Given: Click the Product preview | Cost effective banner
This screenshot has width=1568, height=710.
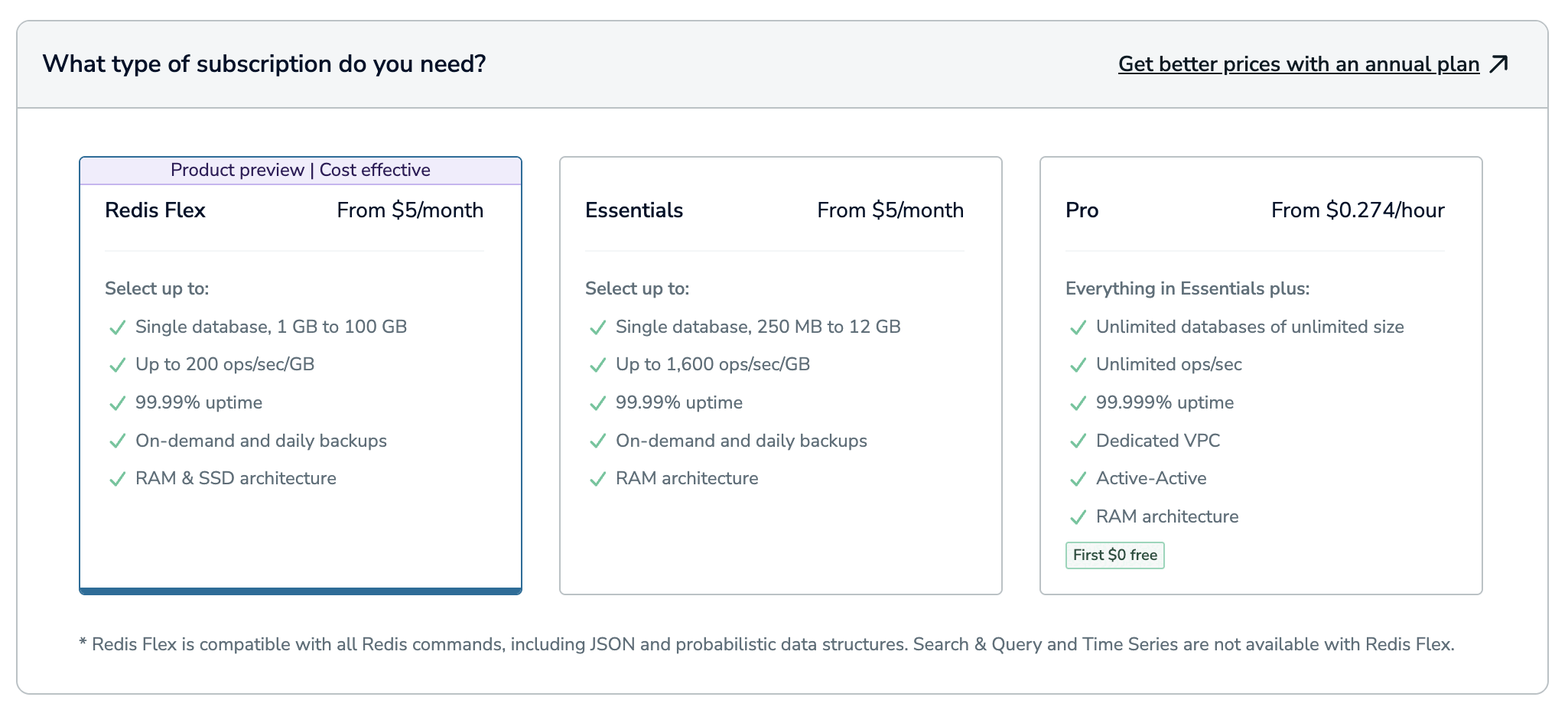Looking at the screenshot, I should coord(301,171).
